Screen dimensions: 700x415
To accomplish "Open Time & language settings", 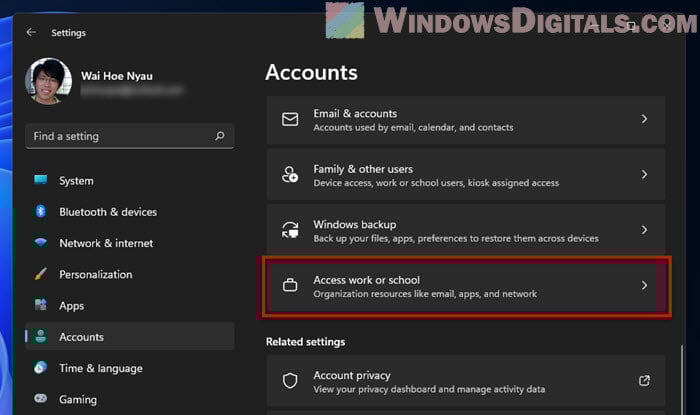I will [129, 368].
